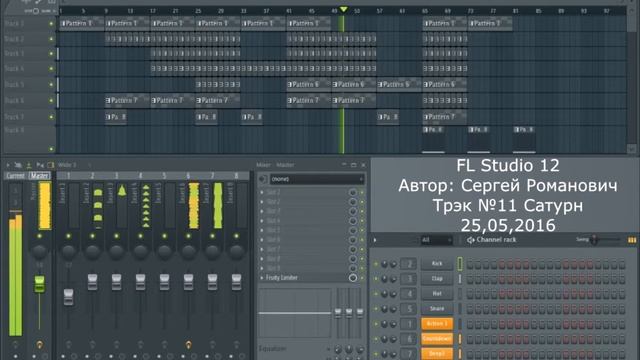Screen dimensions: 640x360
Task: Open the mixer (none) input dropdown
Action: click(x=317, y=179)
